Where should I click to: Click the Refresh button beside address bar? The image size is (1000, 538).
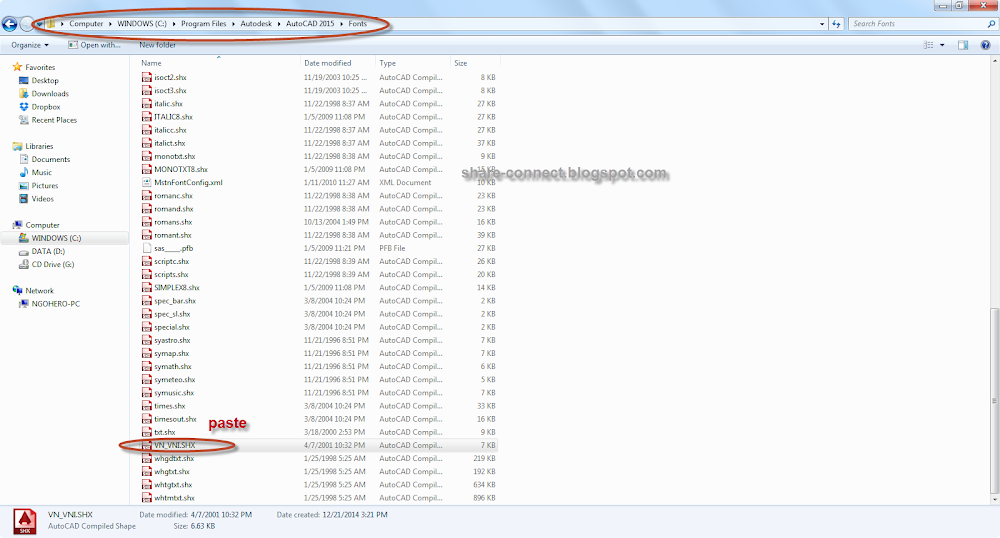[836, 24]
